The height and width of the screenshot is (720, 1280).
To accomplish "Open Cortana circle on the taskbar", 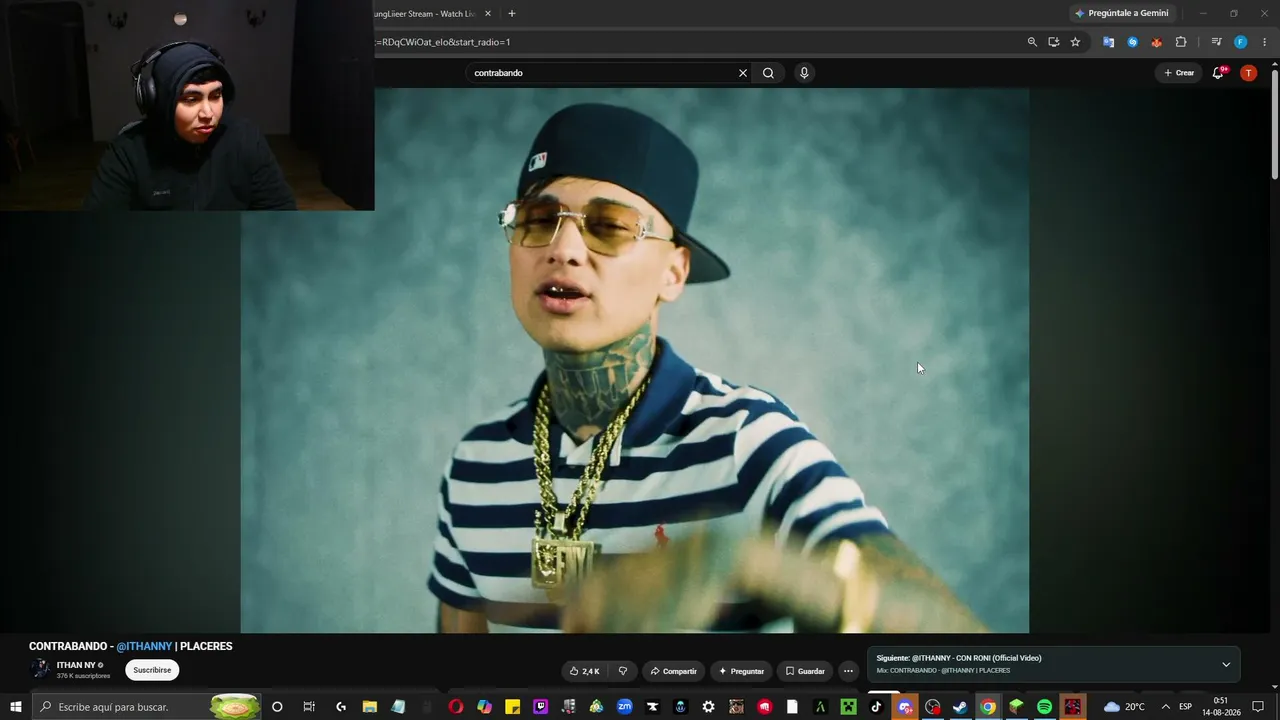I will point(277,707).
